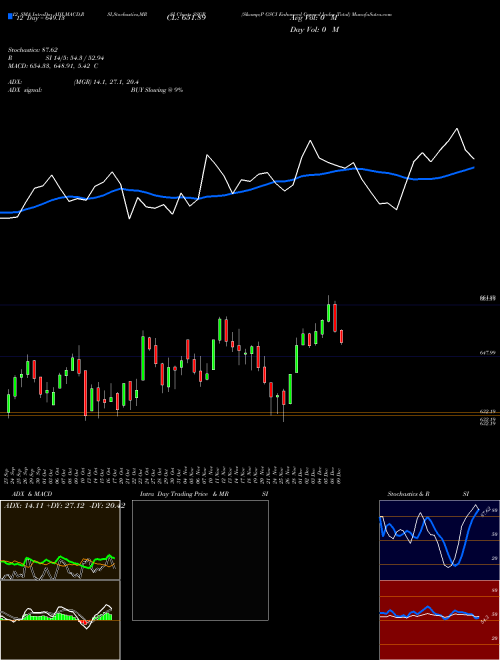Click the 647.99 price axis label
Viewport: 500px width, 660px height.
coord(487,354)
